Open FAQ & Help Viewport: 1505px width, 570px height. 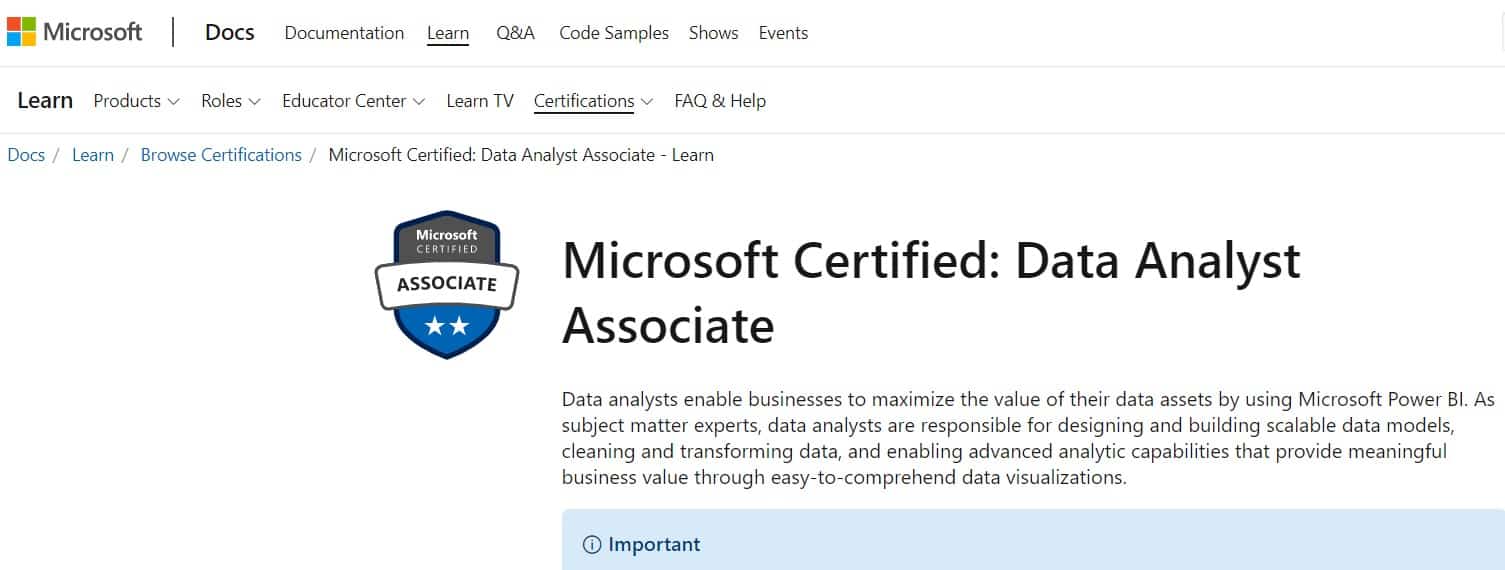pyautogui.click(x=720, y=101)
